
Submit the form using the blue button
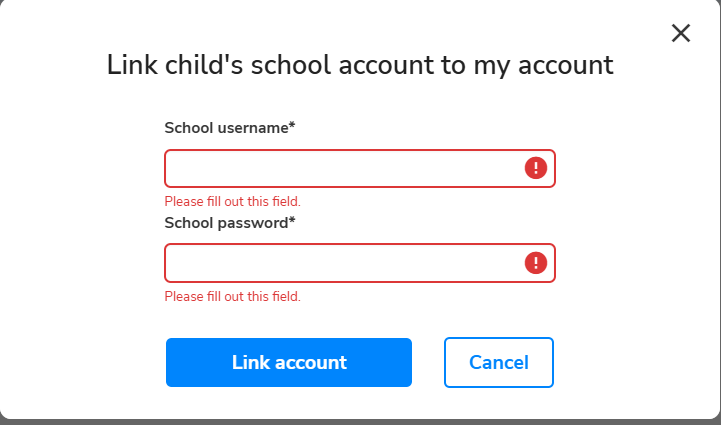click(x=289, y=362)
